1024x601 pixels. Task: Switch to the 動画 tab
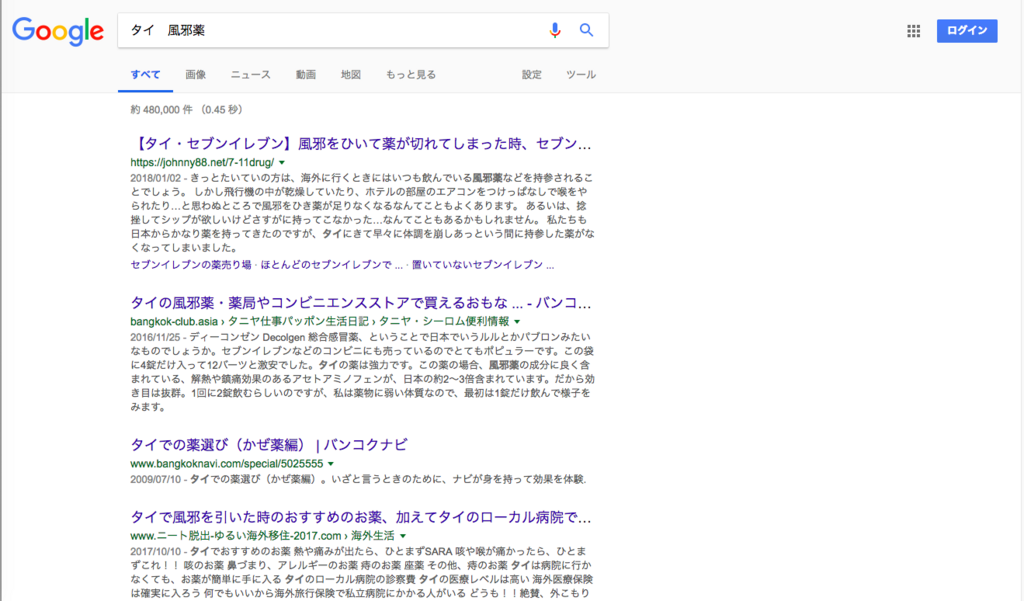point(306,74)
